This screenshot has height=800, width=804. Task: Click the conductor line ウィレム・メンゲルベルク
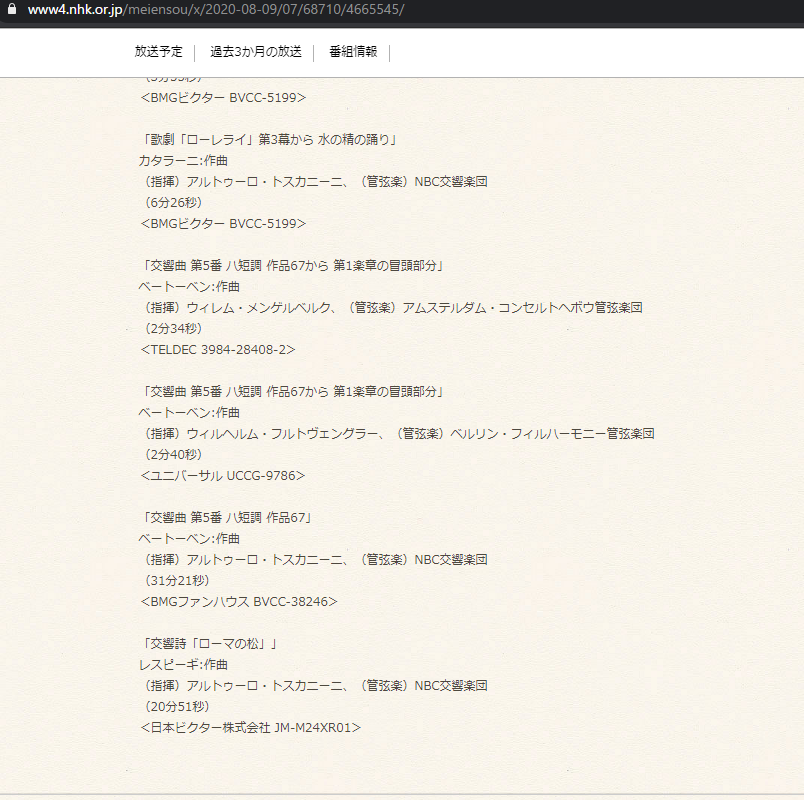(x=393, y=308)
